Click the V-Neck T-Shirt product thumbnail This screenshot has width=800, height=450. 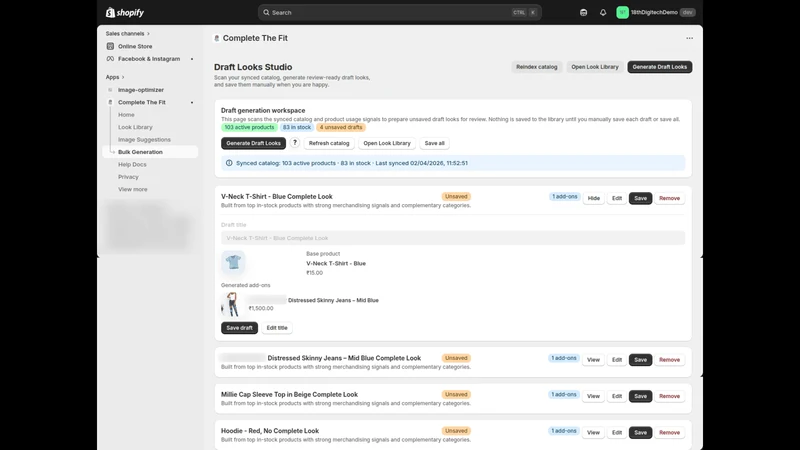tap(233, 262)
